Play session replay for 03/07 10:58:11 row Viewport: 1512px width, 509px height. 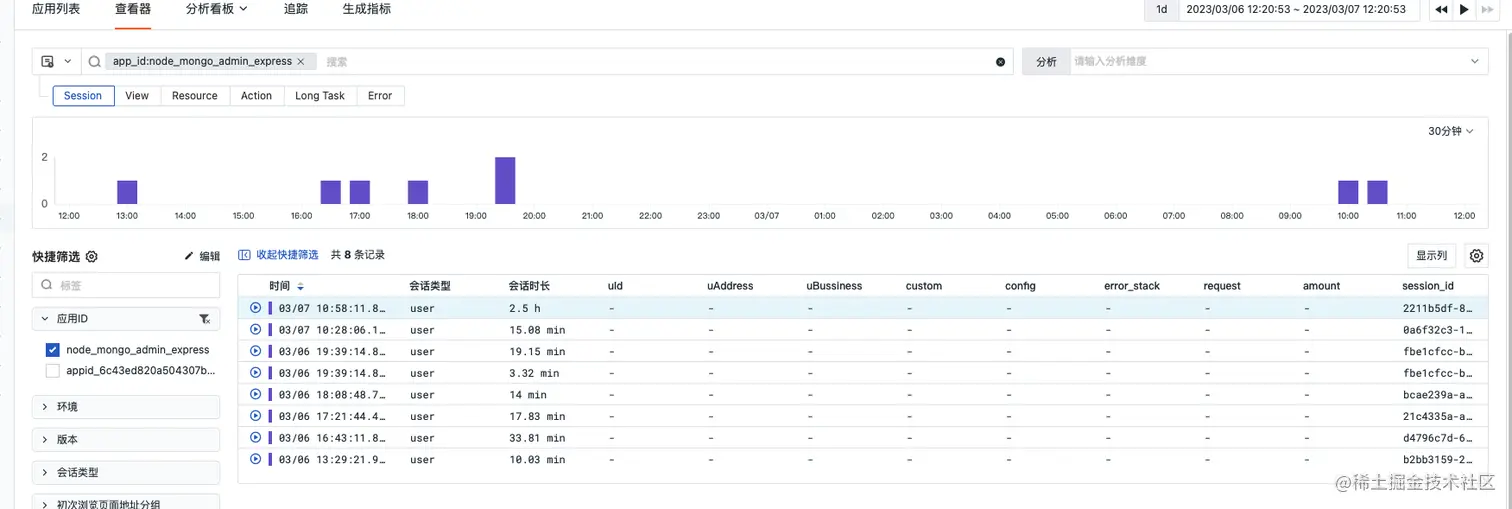[x=255, y=308]
